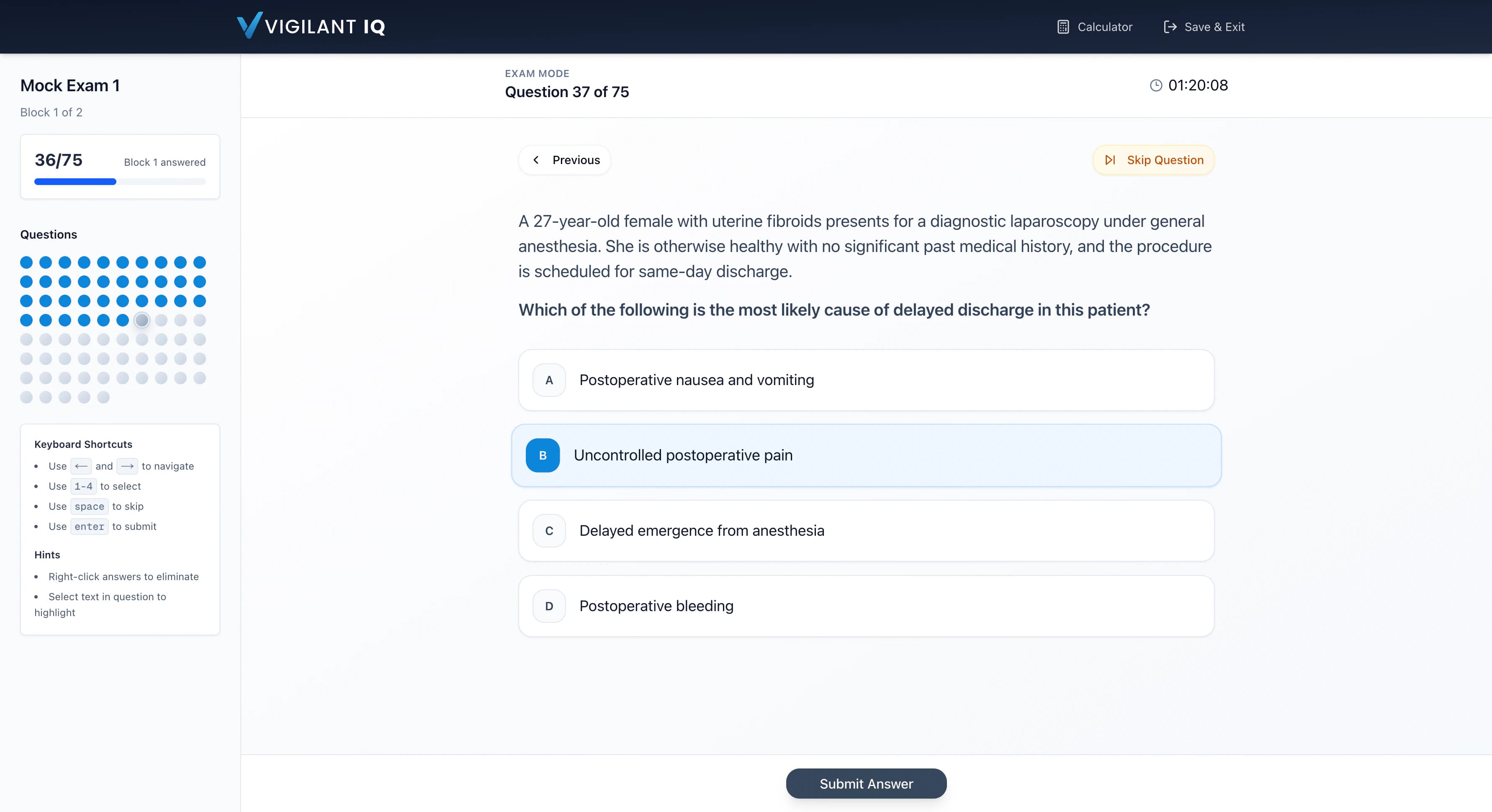Screen dimensions: 1492x812
Task: Jump to question 75, the last dot
Action: 103,397
